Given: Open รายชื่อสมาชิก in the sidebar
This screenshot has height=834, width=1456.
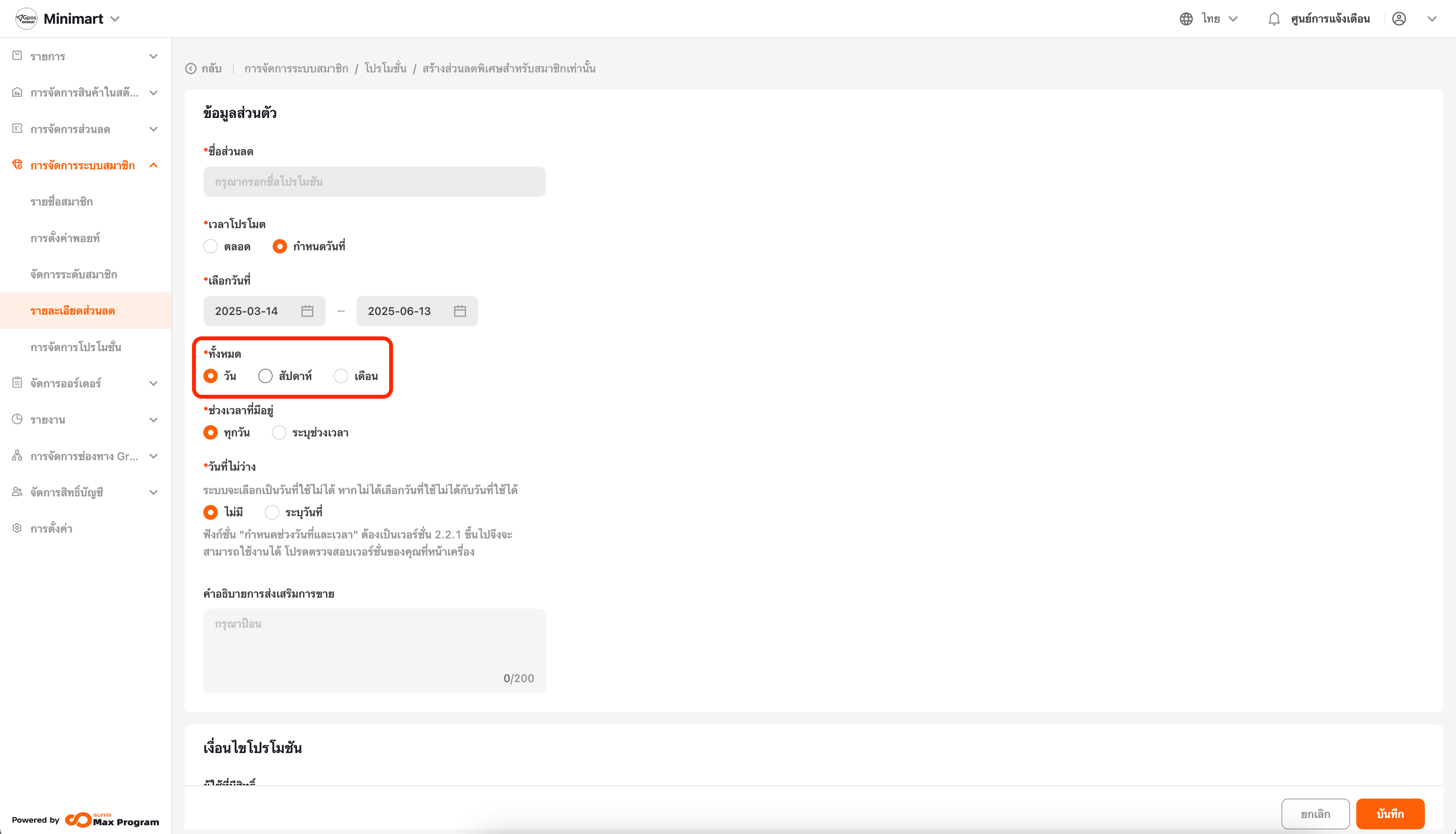Looking at the screenshot, I should [61, 202].
